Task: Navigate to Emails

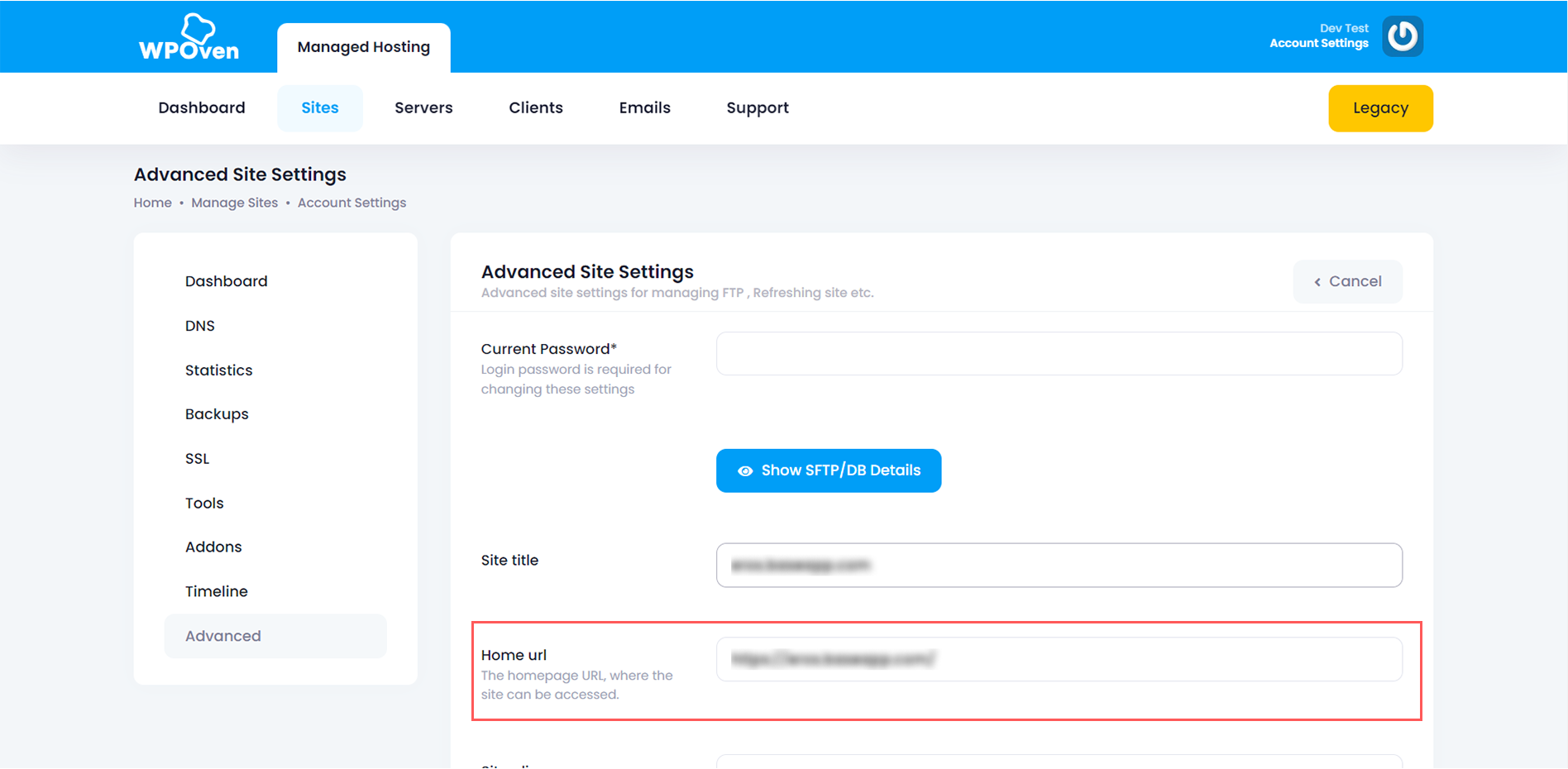Action: (645, 107)
